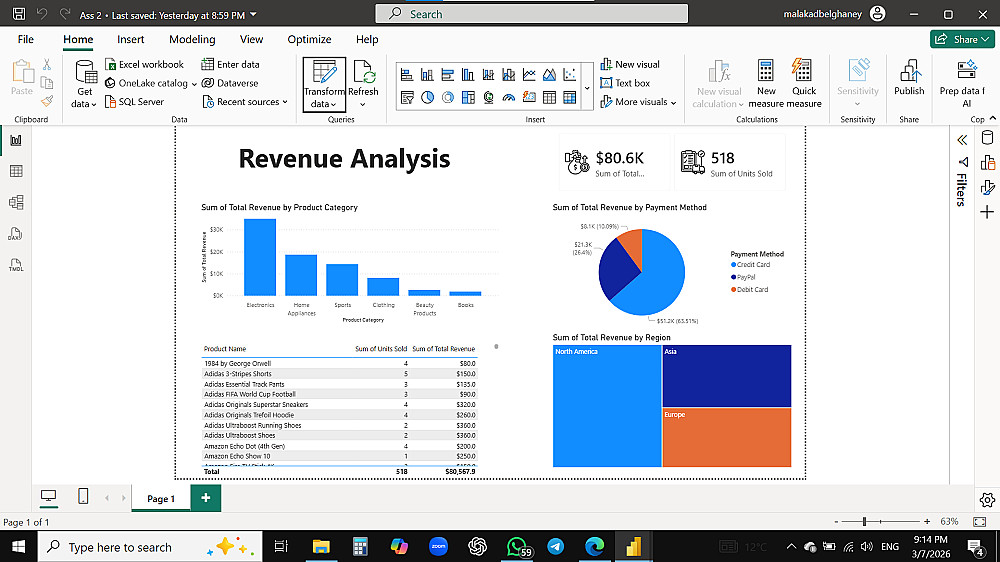Screen dimensions: 1000x562
Task: Toggle Debit Card in payment legend
Action: pos(749,290)
